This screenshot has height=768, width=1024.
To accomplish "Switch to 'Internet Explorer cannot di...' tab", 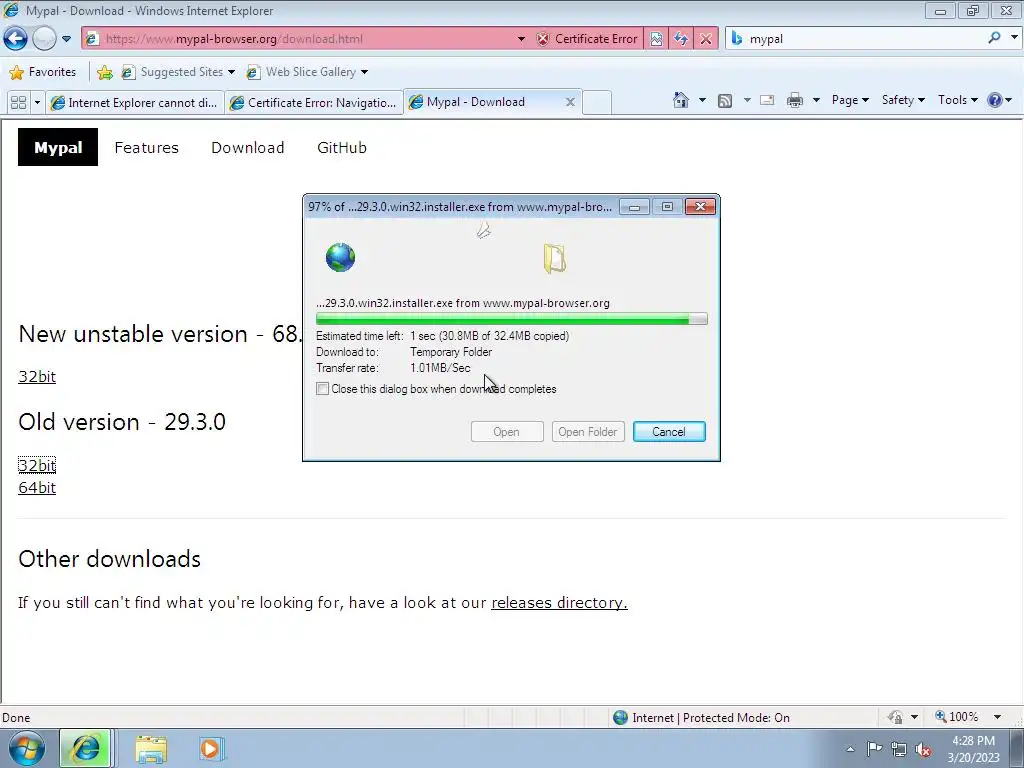I will [135, 103].
